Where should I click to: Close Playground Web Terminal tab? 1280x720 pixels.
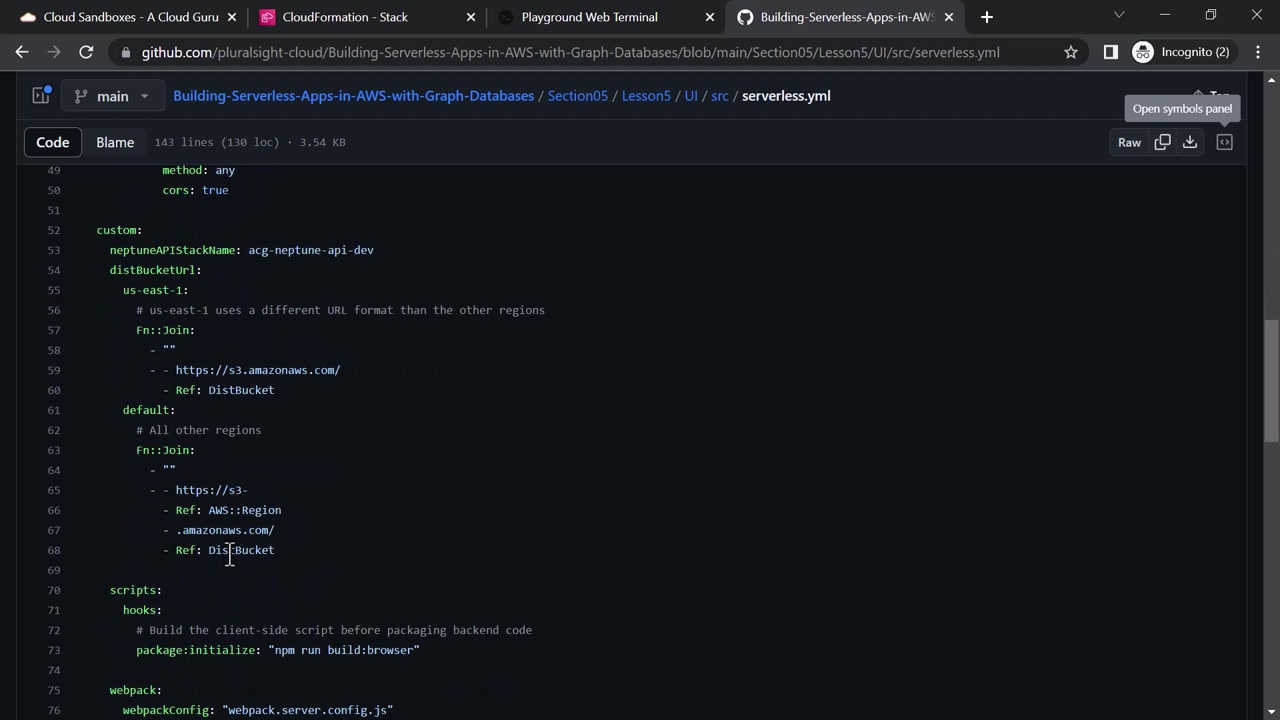tap(710, 17)
